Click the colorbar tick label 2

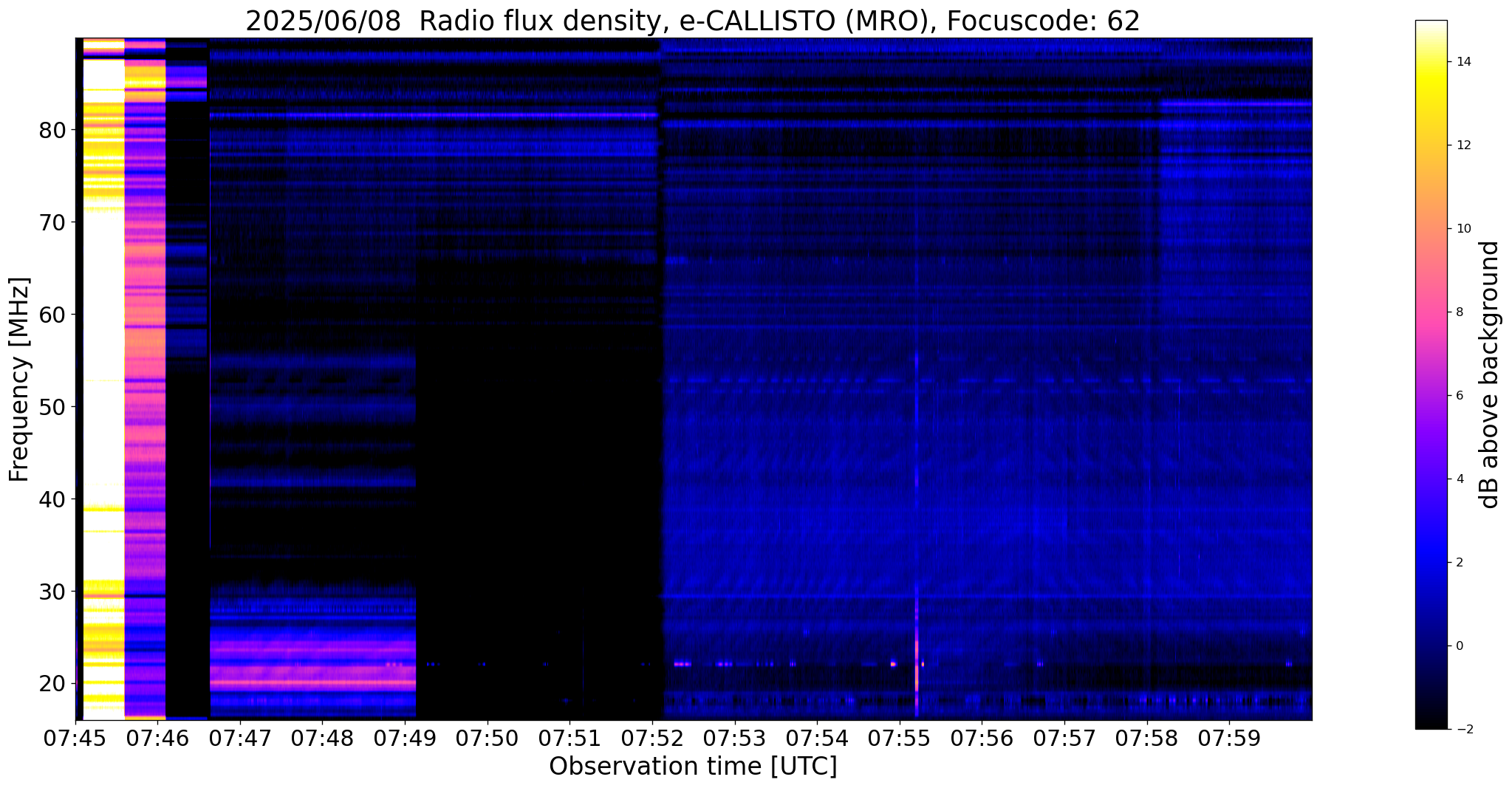pyautogui.click(x=1459, y=563)
